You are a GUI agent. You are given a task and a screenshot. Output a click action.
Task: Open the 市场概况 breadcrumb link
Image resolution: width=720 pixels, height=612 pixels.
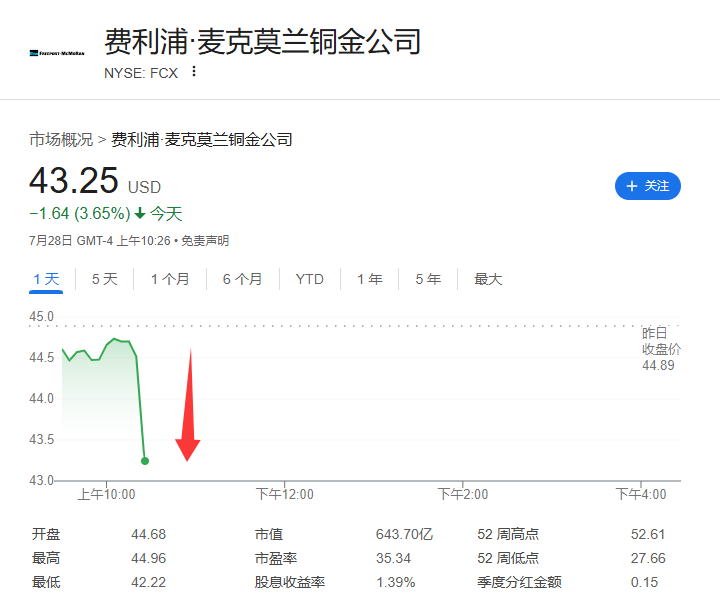coord(61,139)
